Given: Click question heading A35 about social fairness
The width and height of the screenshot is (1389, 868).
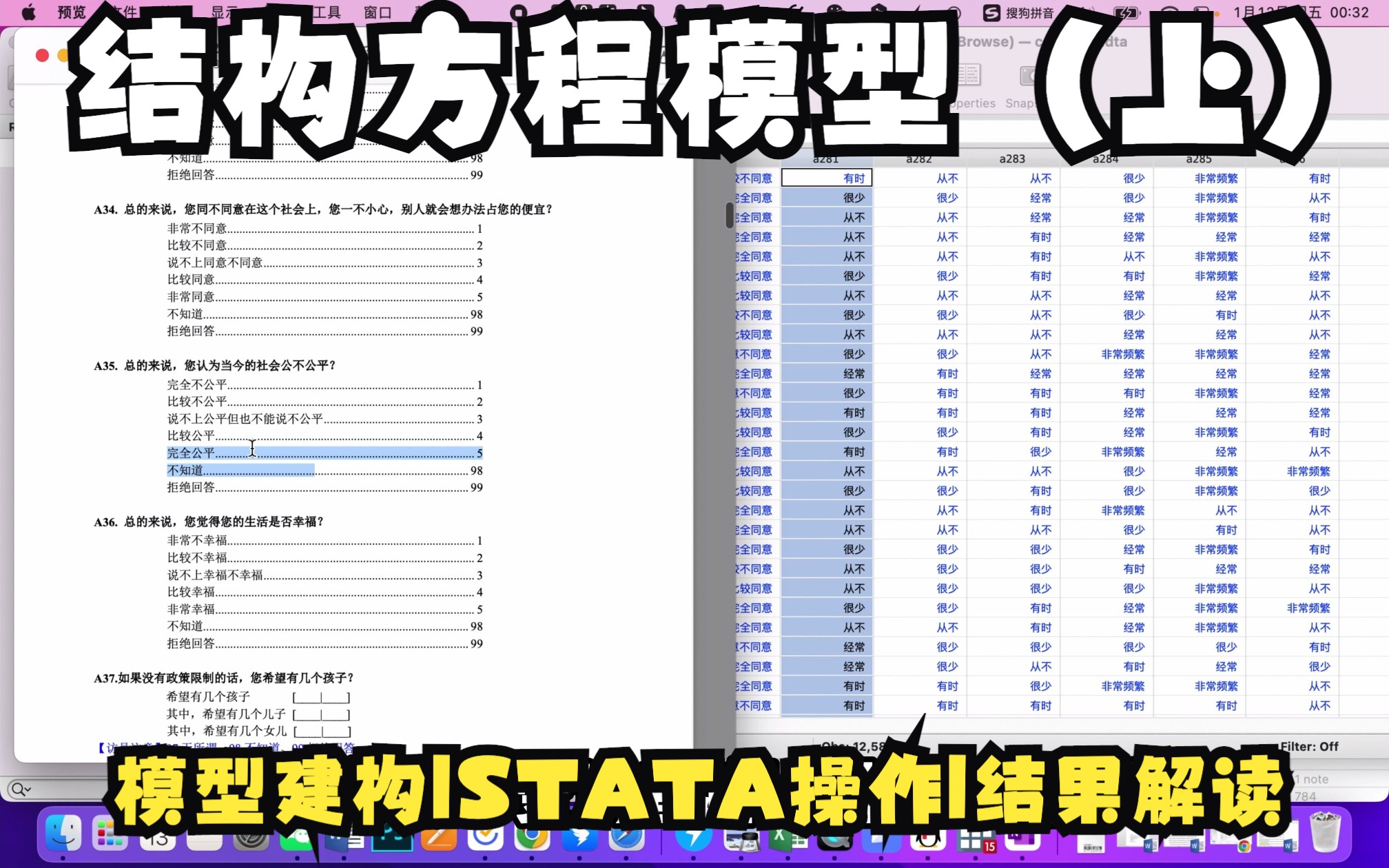Looking at the screenshot, I should [215, 366].
